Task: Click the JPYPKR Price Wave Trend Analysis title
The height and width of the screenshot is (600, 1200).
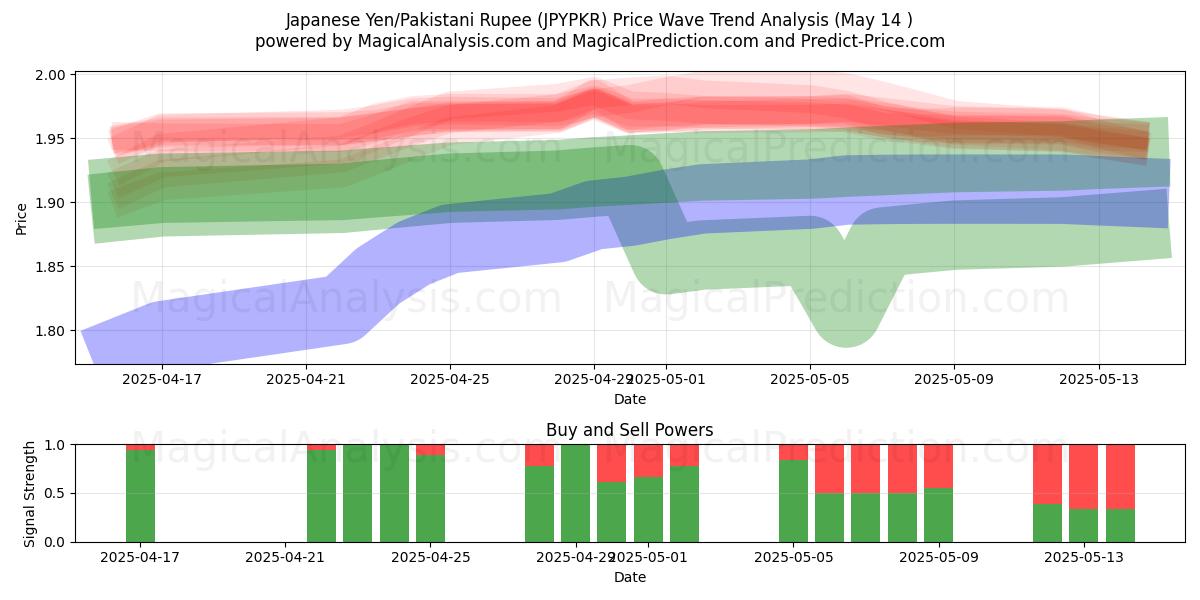Action: (x=599, y=20)
